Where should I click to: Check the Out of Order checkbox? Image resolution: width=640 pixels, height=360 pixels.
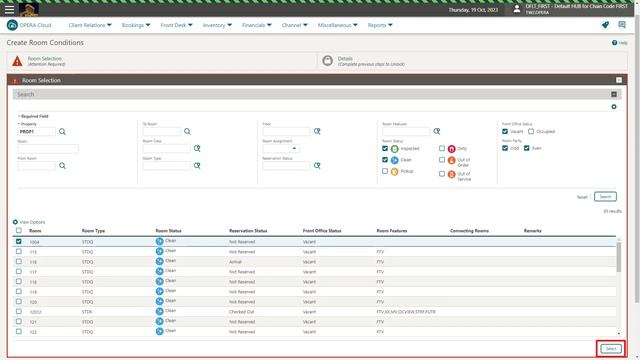[x=442, y=160]
